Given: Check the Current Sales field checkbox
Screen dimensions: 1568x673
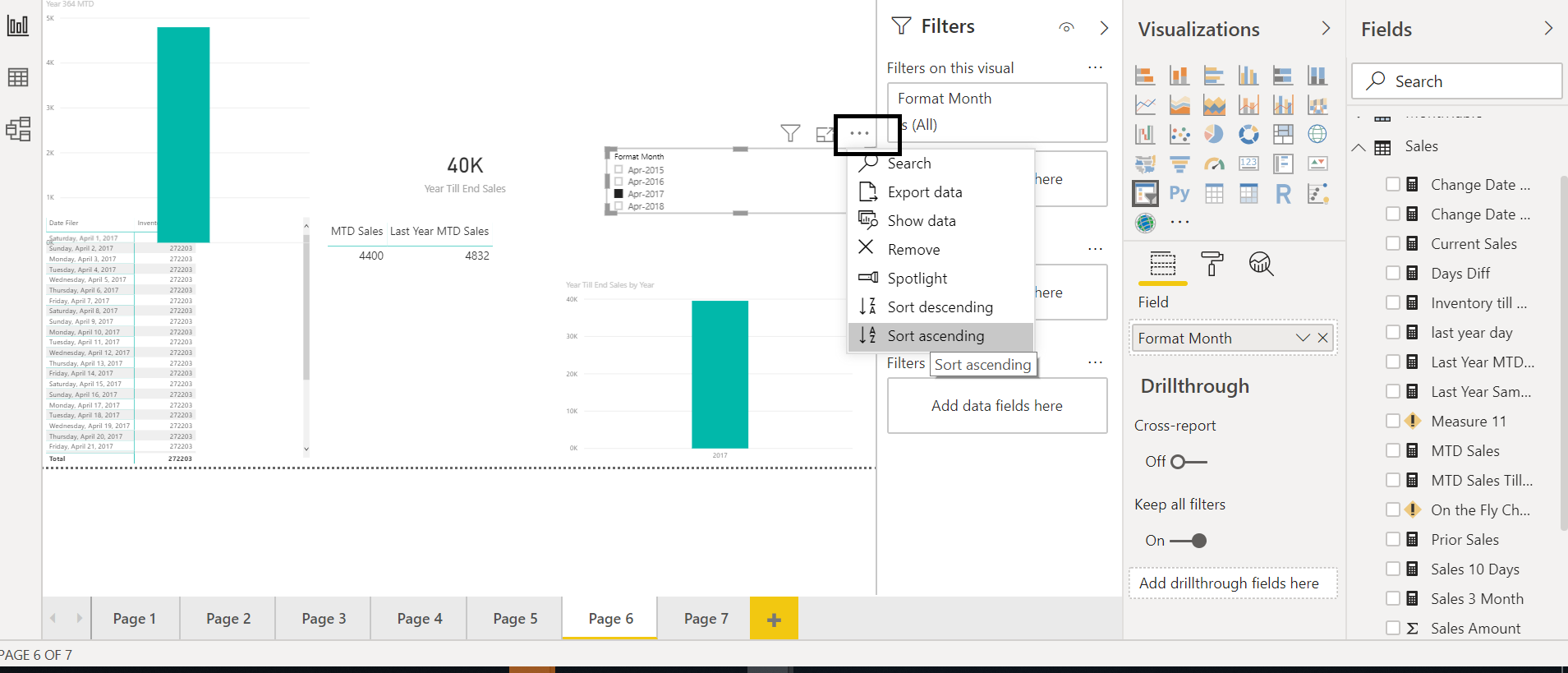Looking at the screenshot, I should [x=1393, y=243].
